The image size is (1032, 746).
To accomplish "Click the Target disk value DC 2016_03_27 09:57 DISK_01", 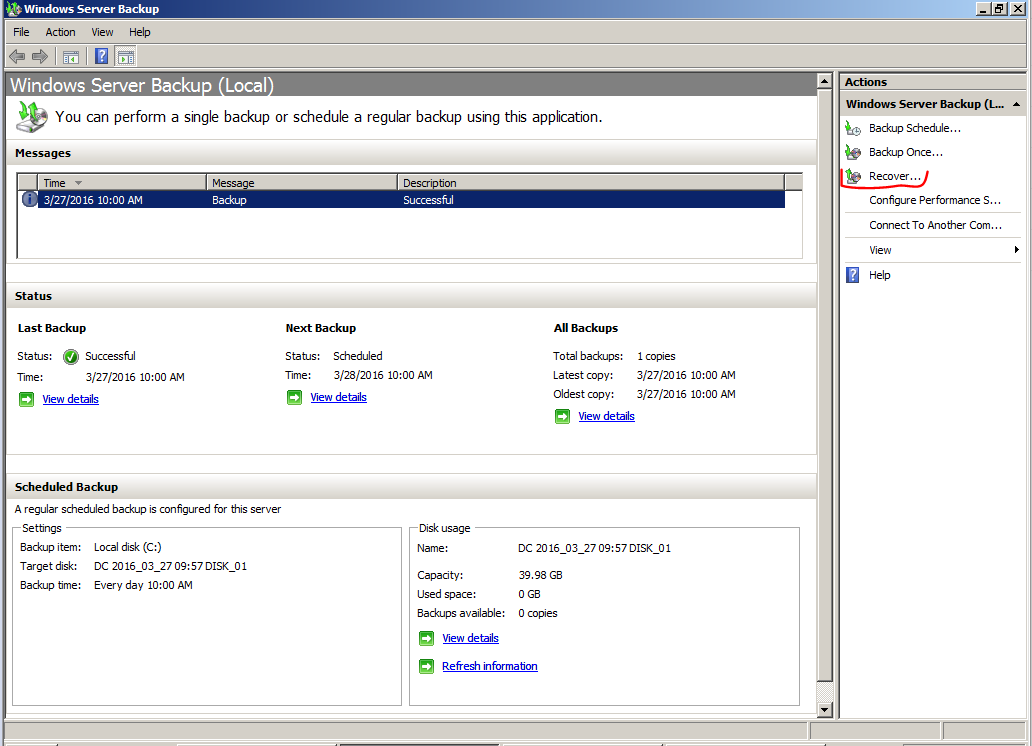I will pyautogui.click(x=170, y=566).
